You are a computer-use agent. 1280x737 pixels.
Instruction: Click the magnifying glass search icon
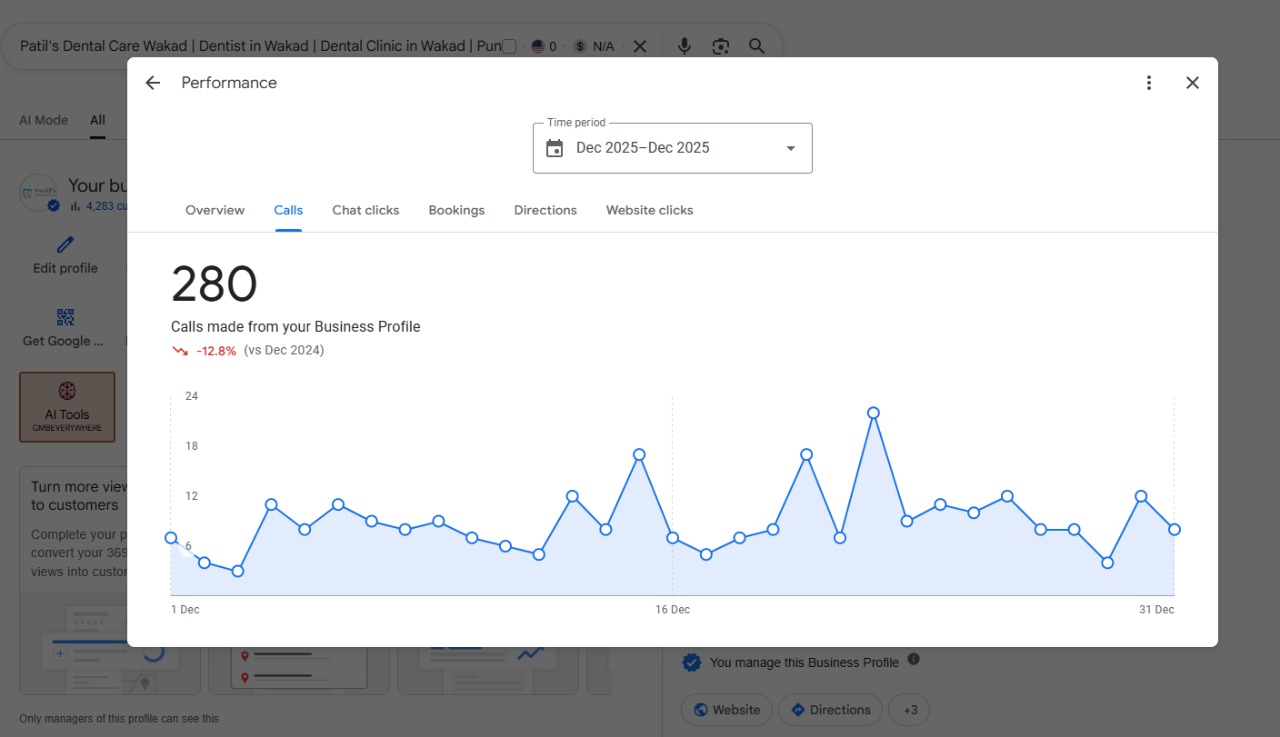[757, 46]
